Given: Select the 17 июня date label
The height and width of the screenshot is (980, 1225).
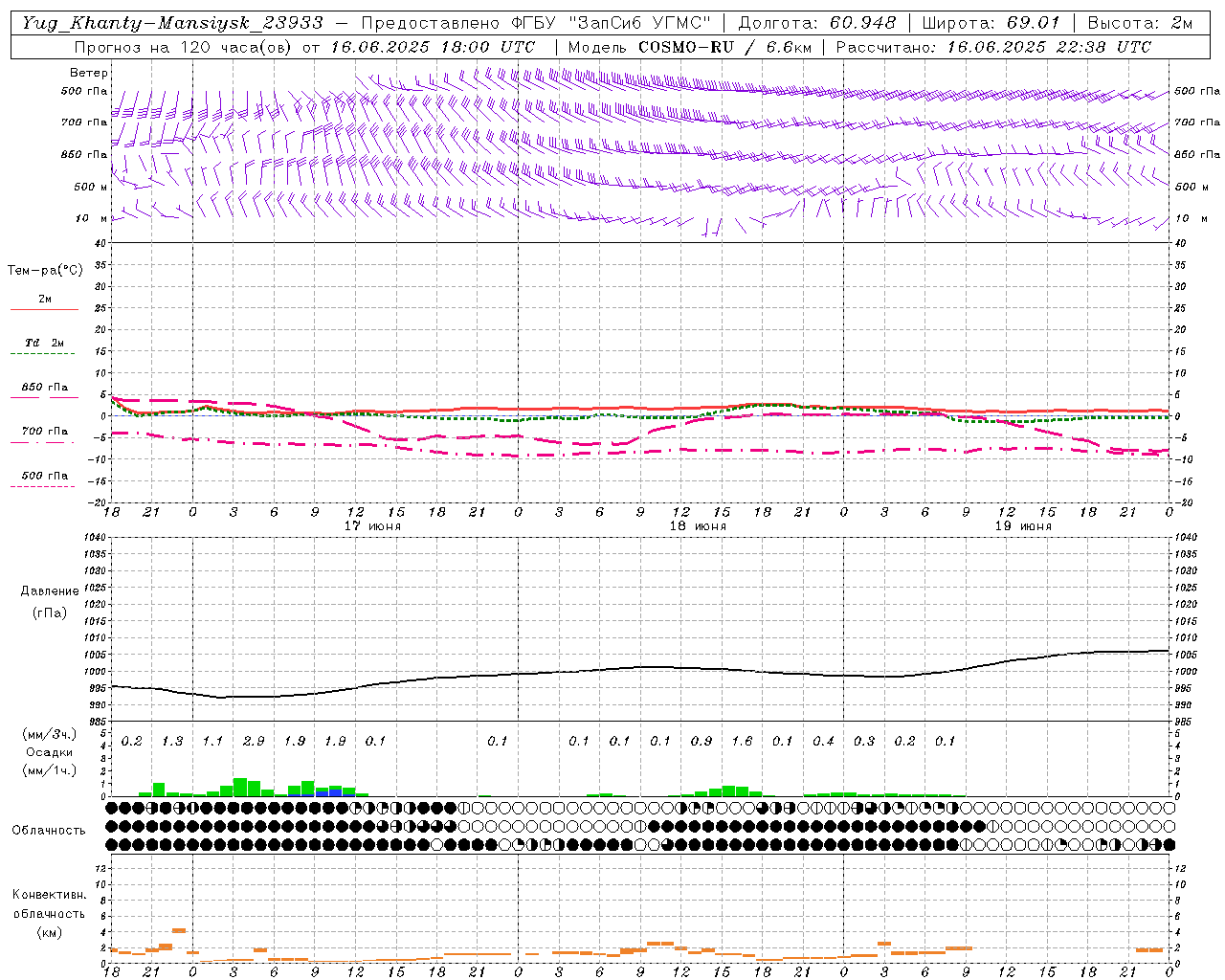Looking at the screenshot, I should point(373,526).
